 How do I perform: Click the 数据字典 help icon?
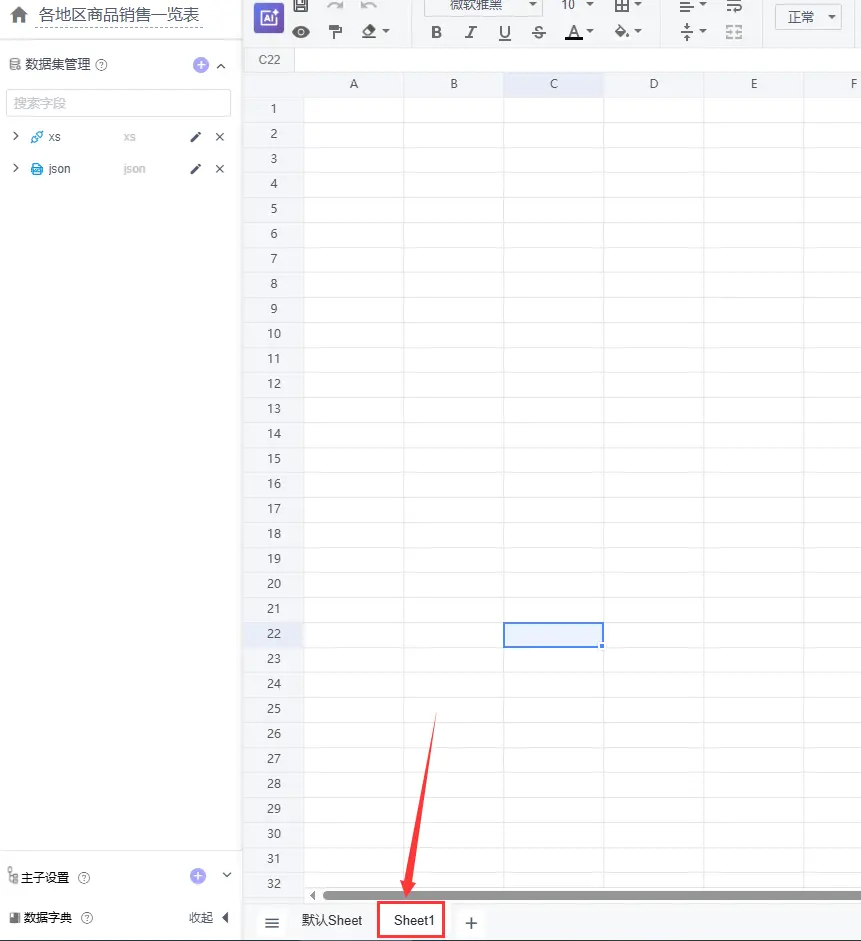pos(87,918)
